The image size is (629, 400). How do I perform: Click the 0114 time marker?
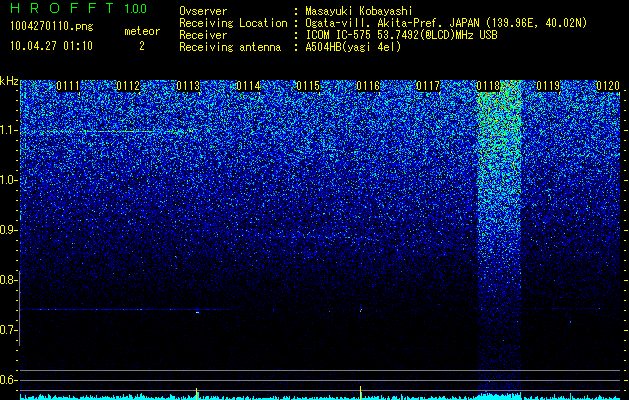248,86
